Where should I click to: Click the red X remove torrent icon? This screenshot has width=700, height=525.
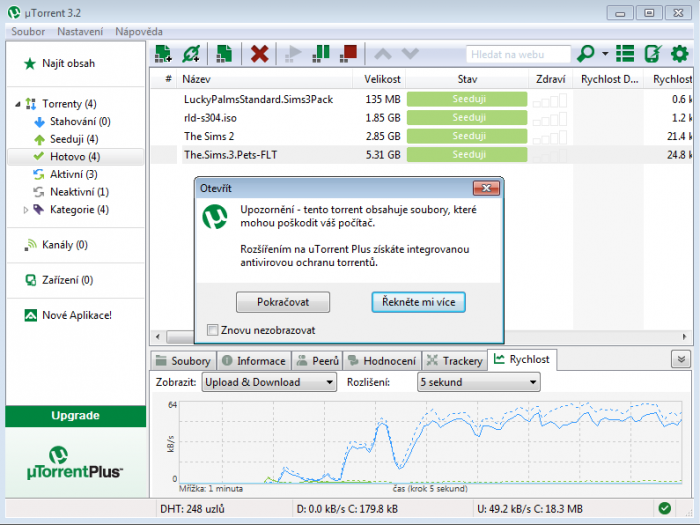(x=259, y=54)
